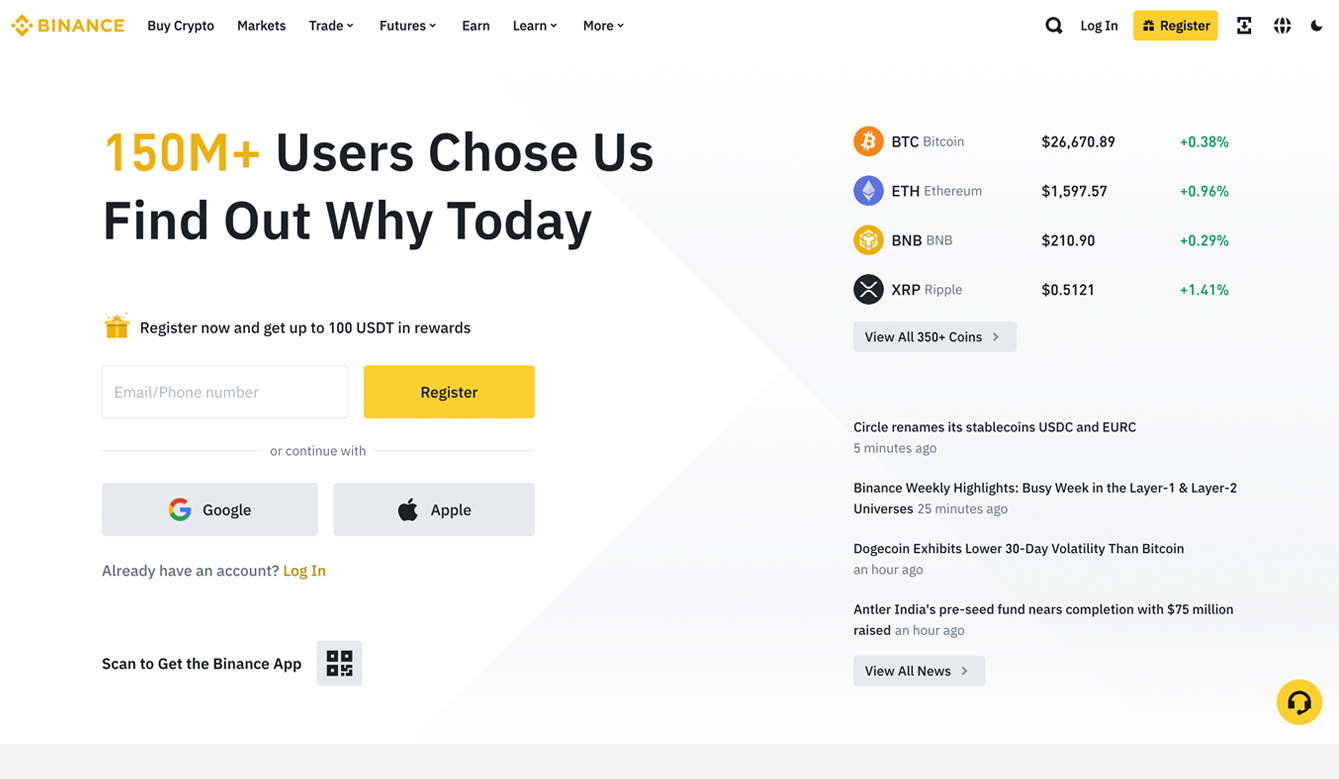
Task: Click the XRP Ripple coin icon
Action: pos(868,289)
